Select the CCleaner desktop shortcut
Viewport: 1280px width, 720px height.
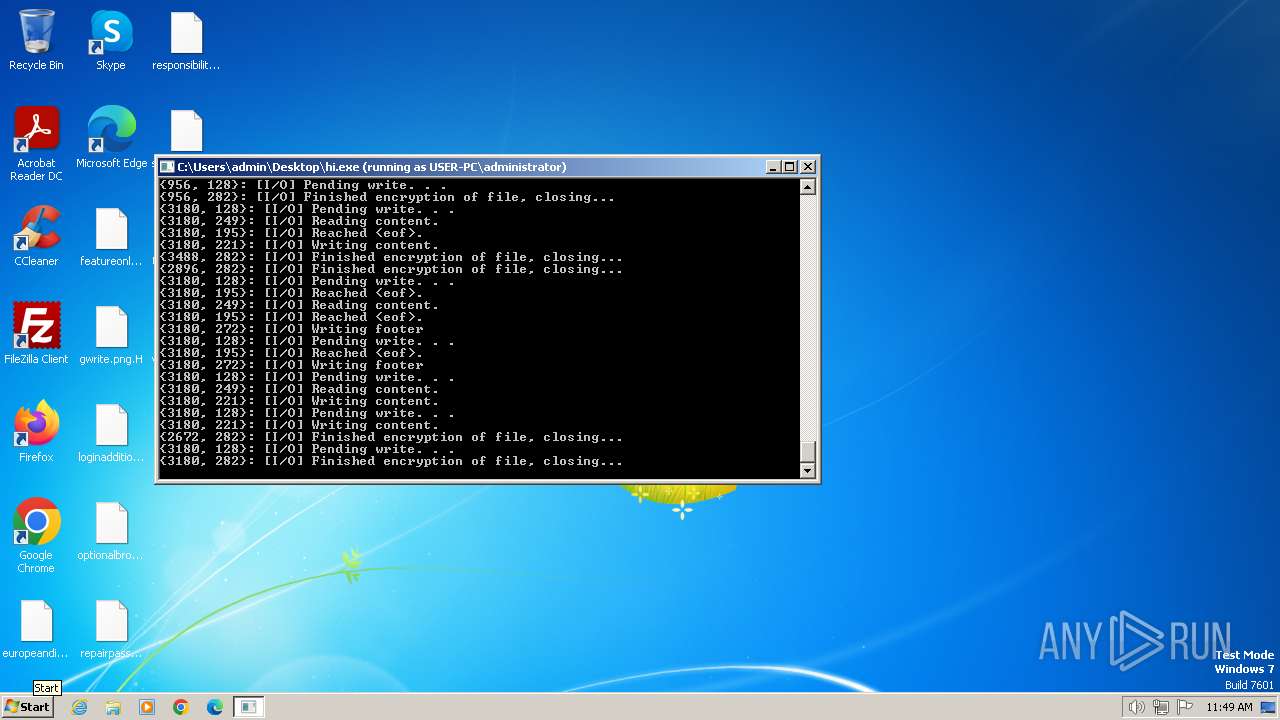[x=36, y=237]
